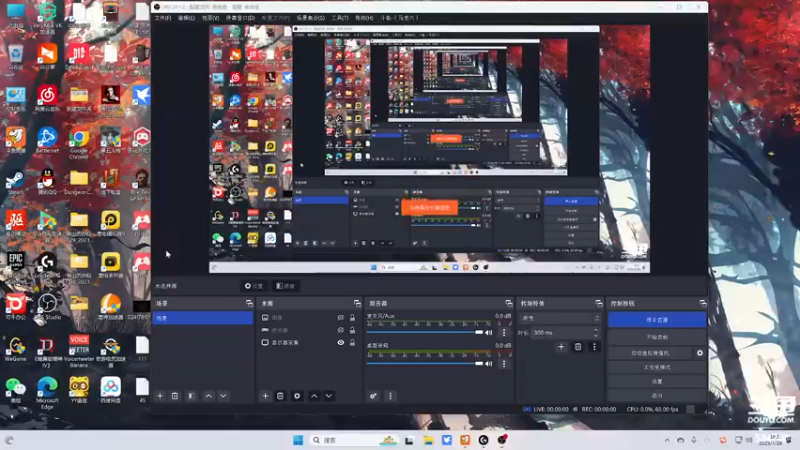The height and width of the screenshot is (450, 800).
Task: Open View menu in OBS
Action: (210, 18)
